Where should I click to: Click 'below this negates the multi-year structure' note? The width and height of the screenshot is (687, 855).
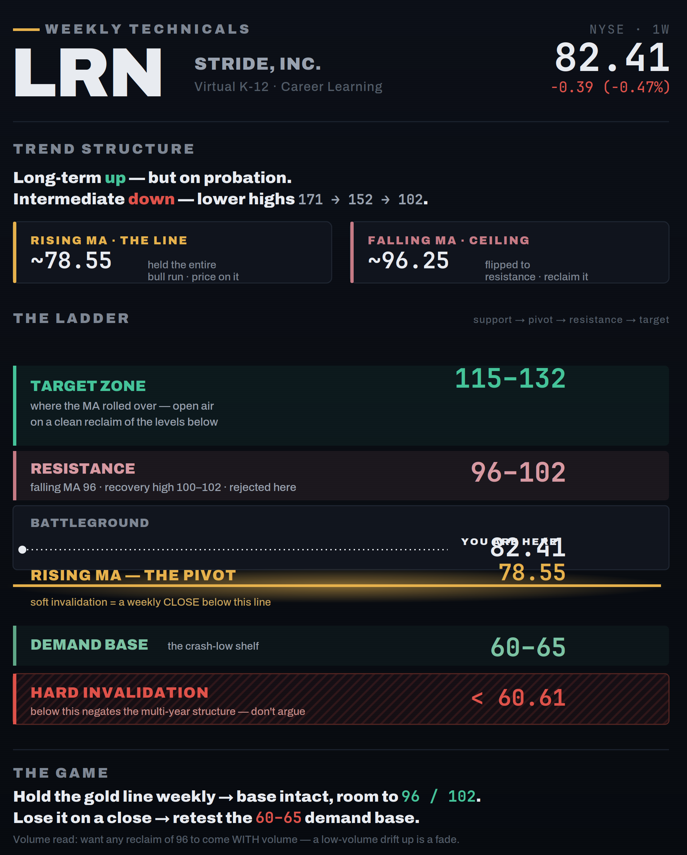(x=167, y=711)
